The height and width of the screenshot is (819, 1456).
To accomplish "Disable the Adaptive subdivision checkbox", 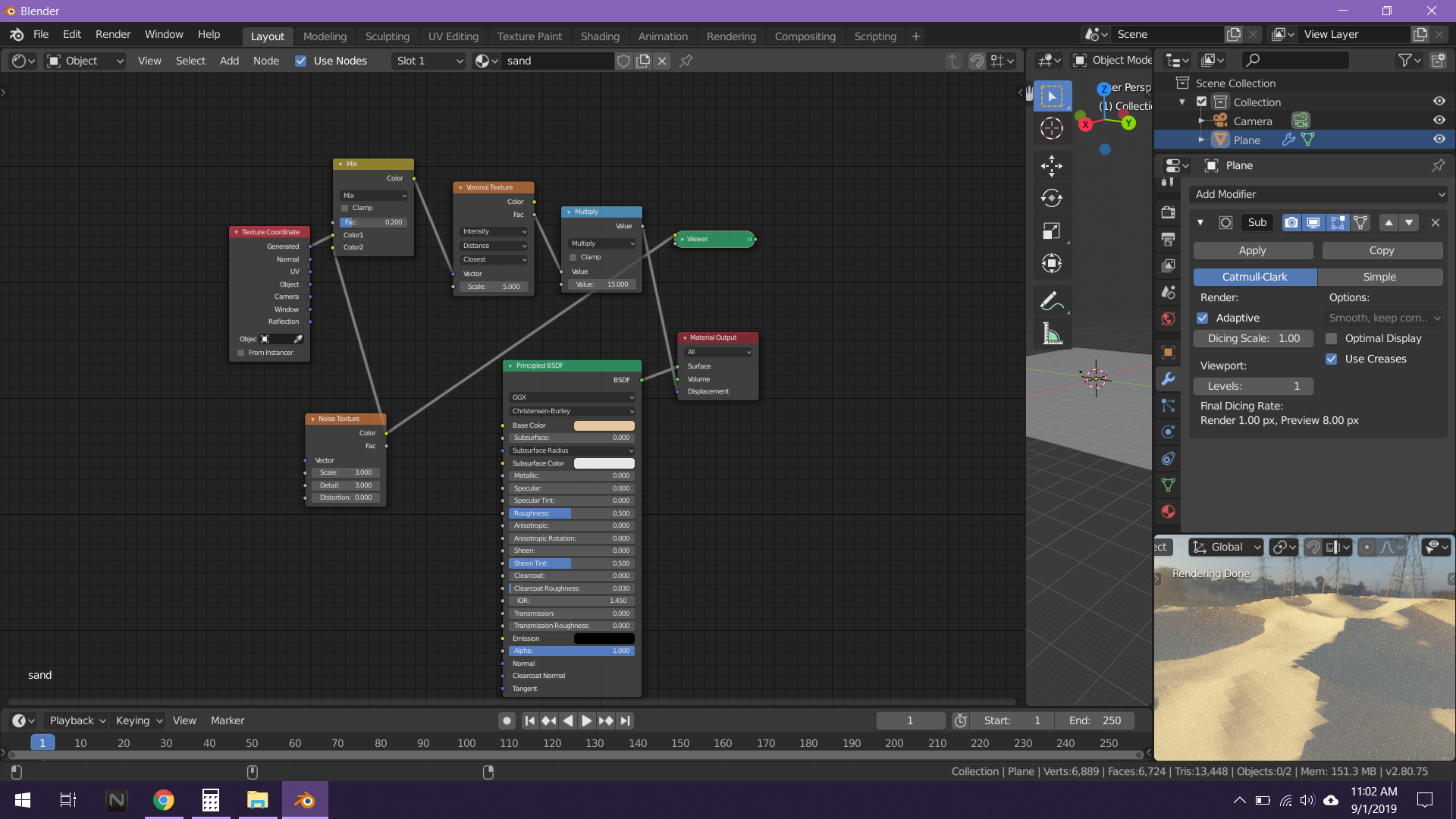I will click(x=1203, y=318).
